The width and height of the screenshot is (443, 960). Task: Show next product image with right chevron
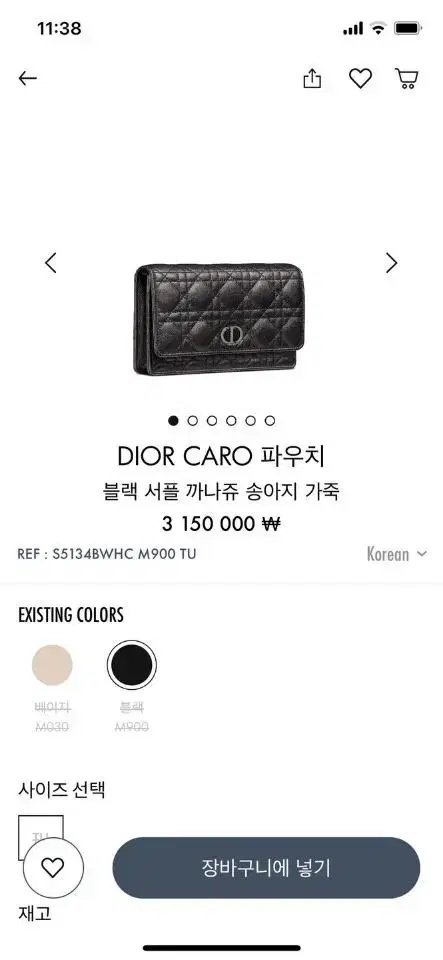click(392, 263)
